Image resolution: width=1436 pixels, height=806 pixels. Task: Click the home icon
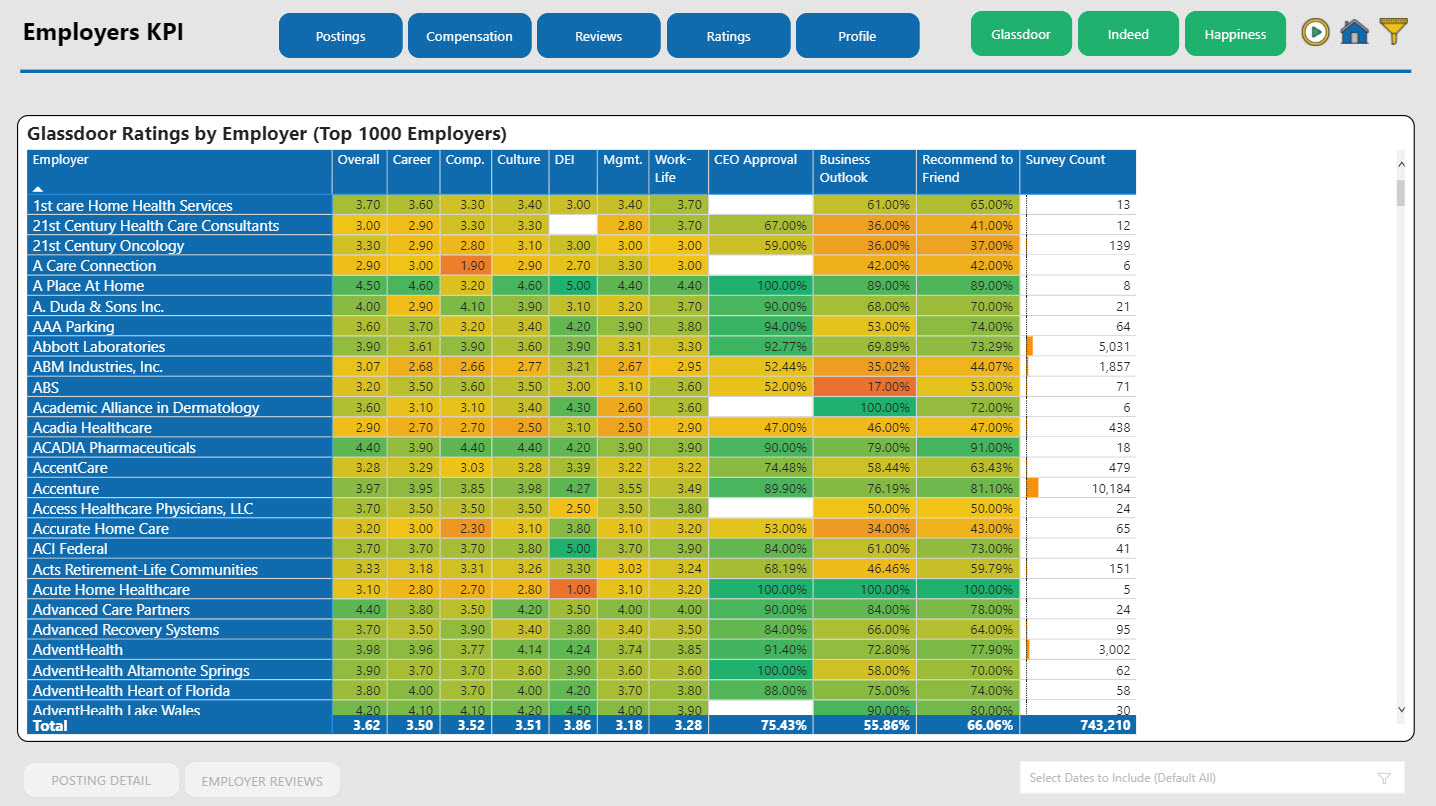pyautogui.click(x=1354, y=31)
